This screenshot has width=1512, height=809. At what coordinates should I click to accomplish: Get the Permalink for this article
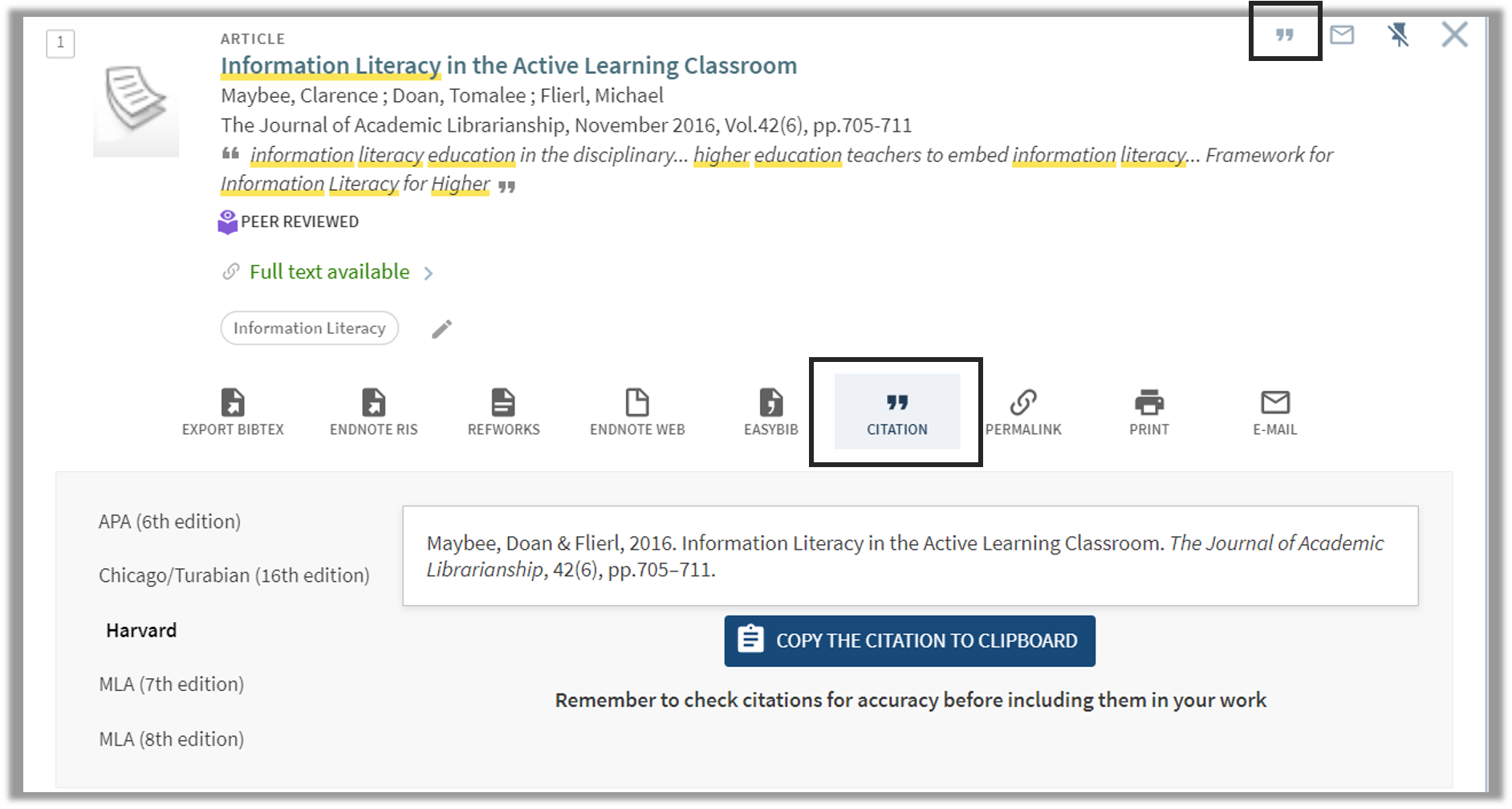point(1023,413)
